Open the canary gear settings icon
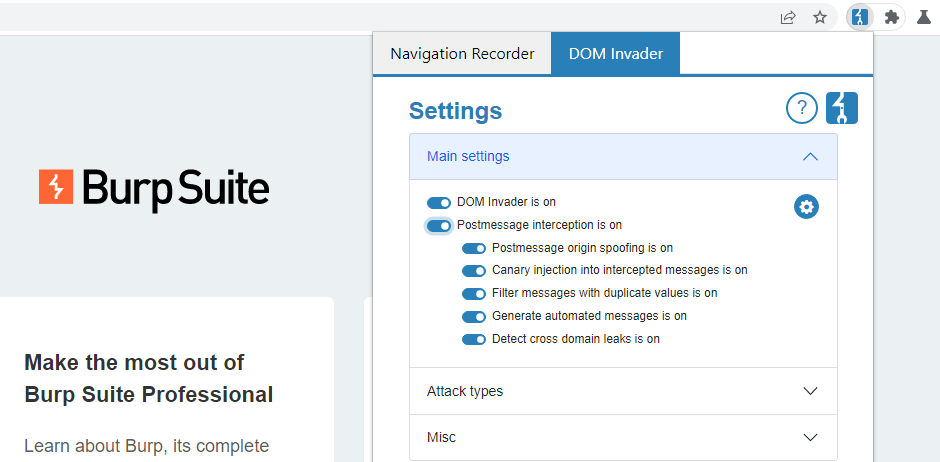The width and height of the screenshot is (940, 462). [806, 207]
